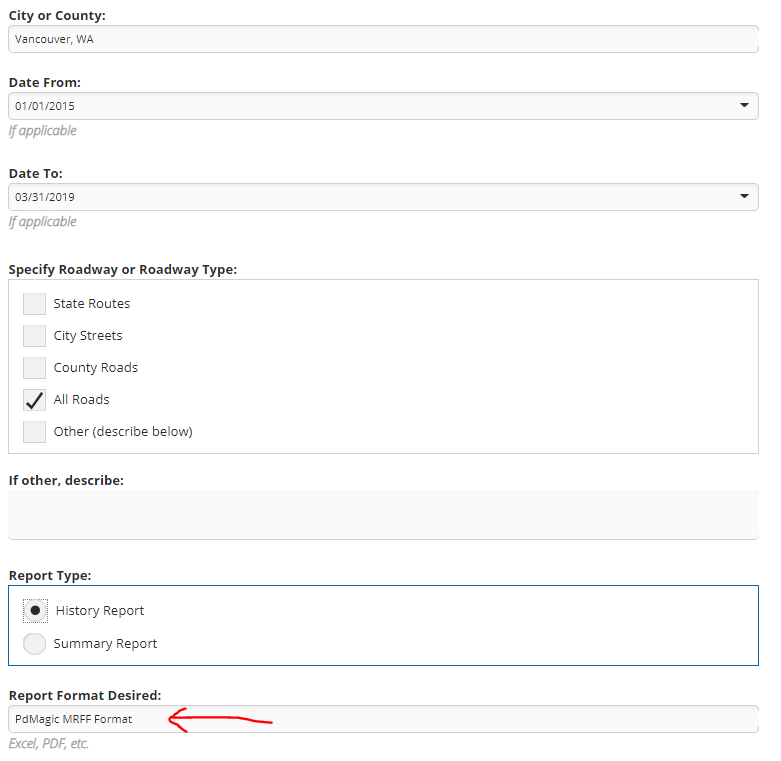Screen dimensions: 781x761
Task: Select the History Report radio button
Action: 35,611
